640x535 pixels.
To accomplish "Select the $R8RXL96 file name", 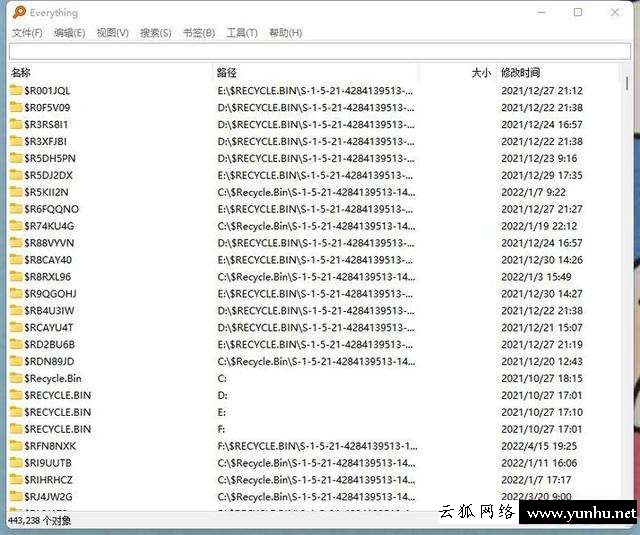I will tap(47, 277).
